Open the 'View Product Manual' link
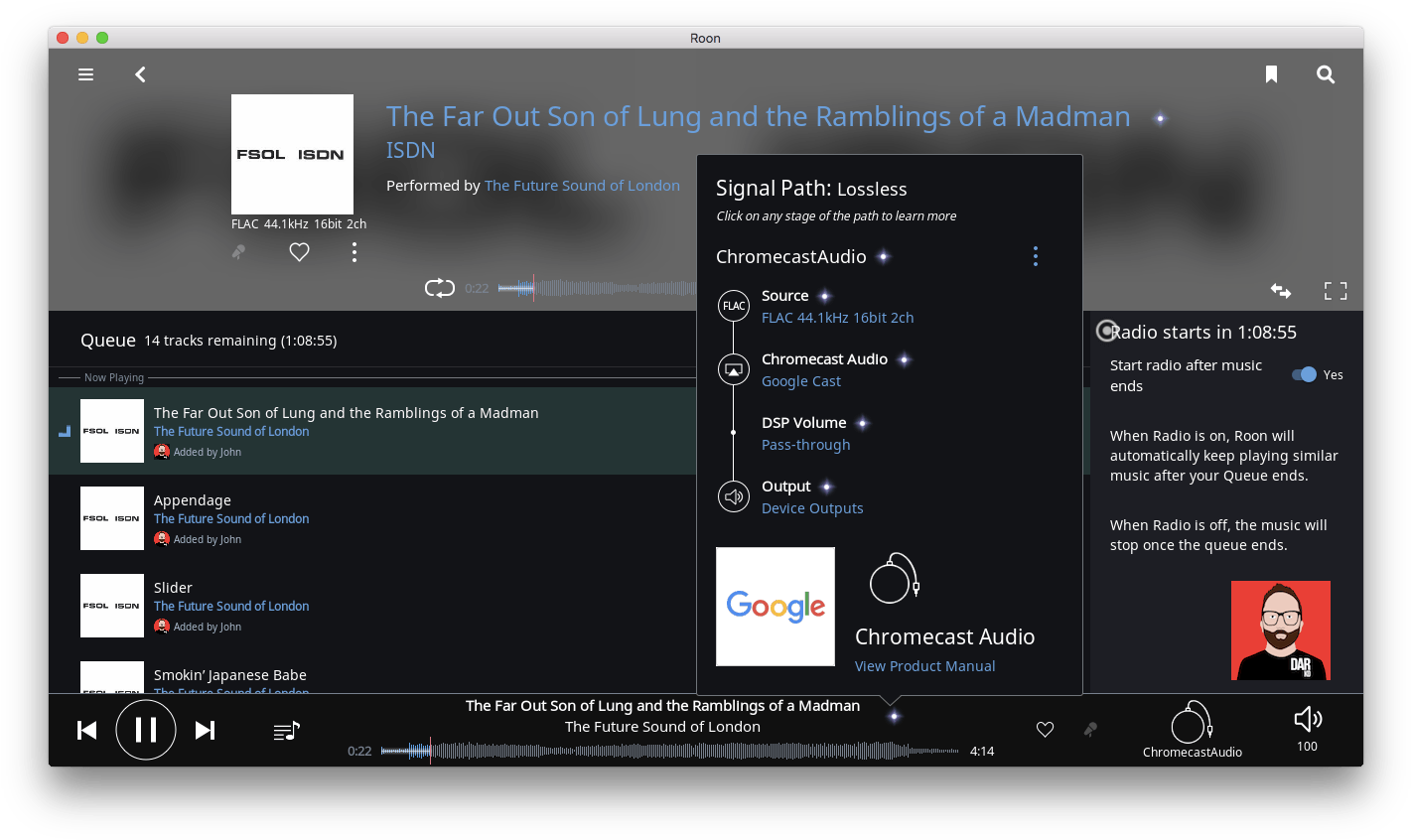 tap(924, 665)
